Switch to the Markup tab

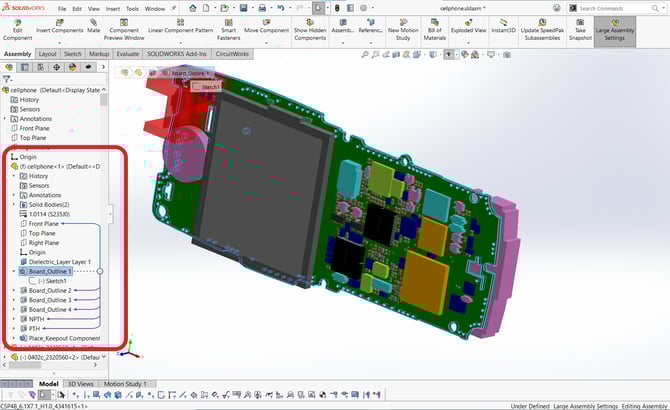[99, 54]
